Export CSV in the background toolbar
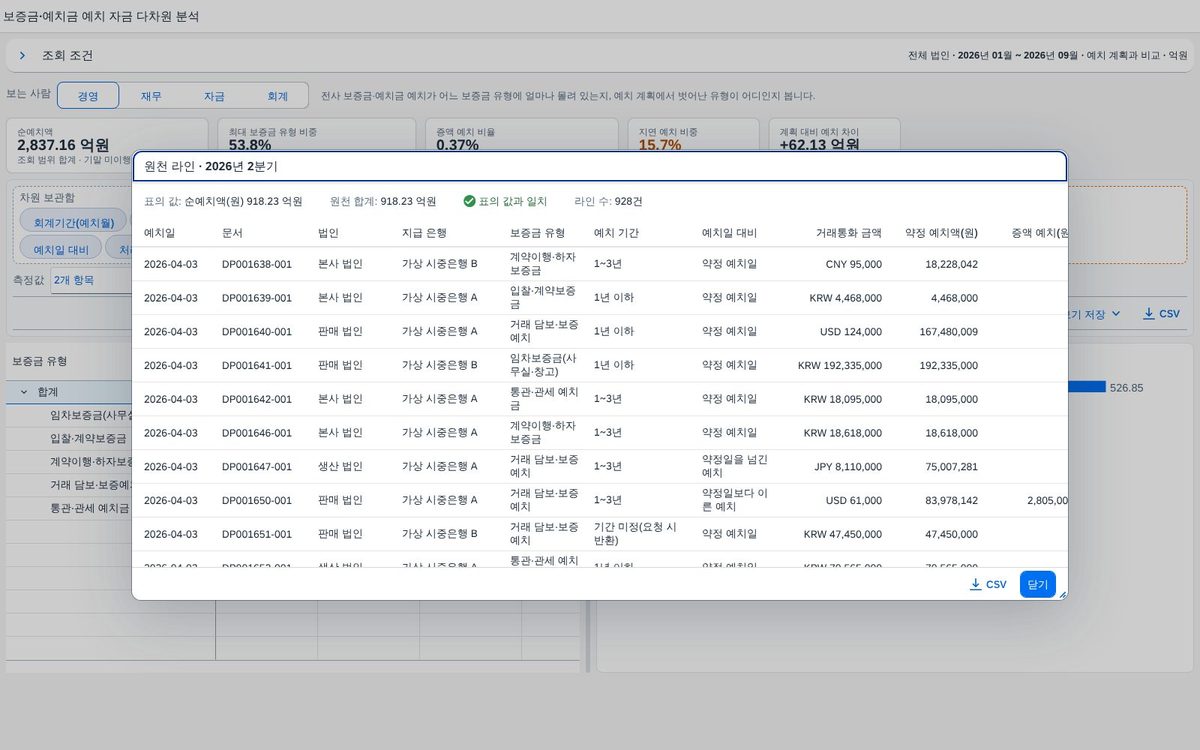1200x750 pixels. 1161,314
